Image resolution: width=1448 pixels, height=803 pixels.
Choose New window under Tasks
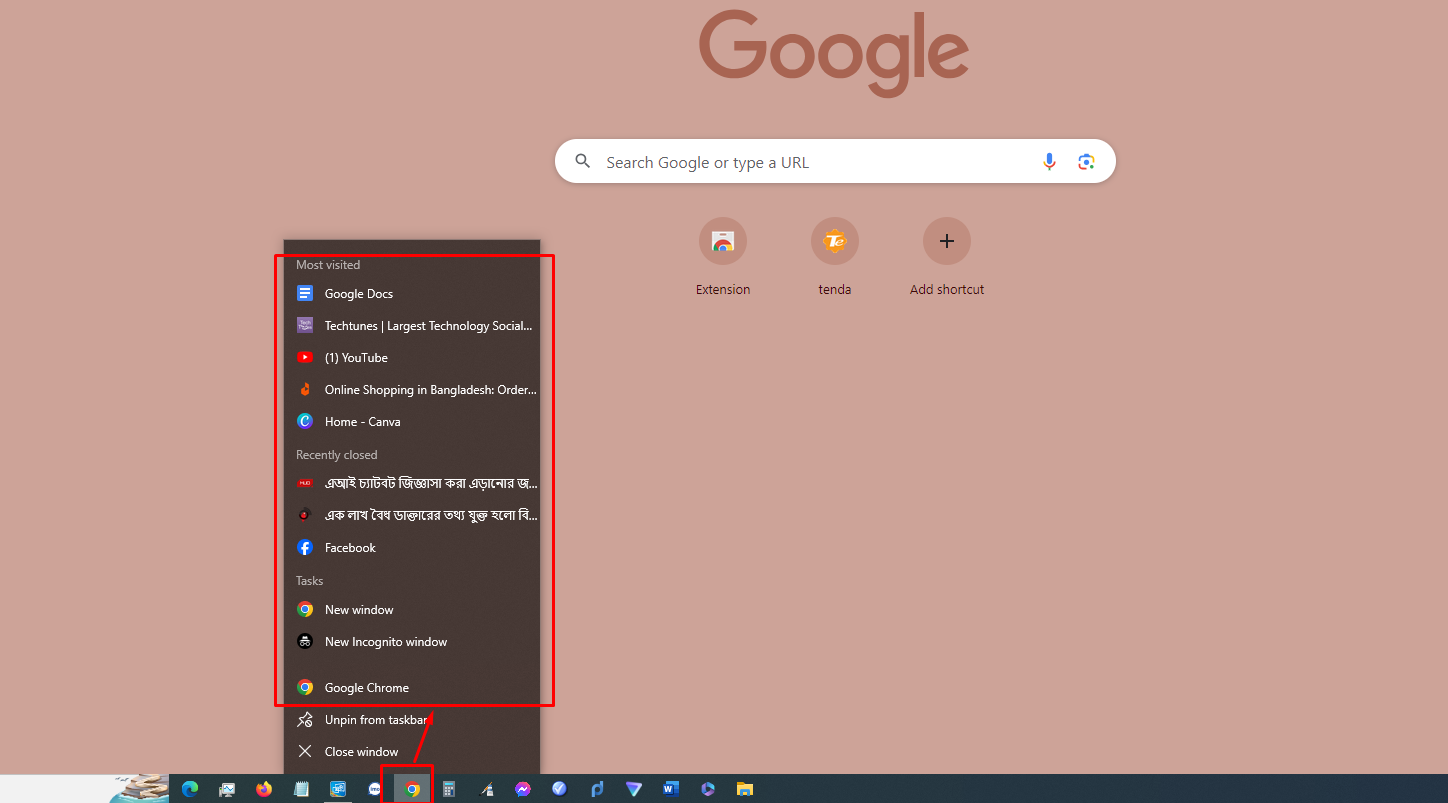412,610
